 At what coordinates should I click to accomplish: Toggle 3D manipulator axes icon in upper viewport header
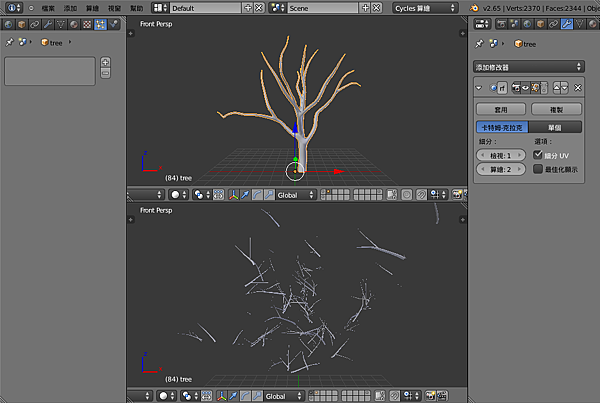point(233,195)
